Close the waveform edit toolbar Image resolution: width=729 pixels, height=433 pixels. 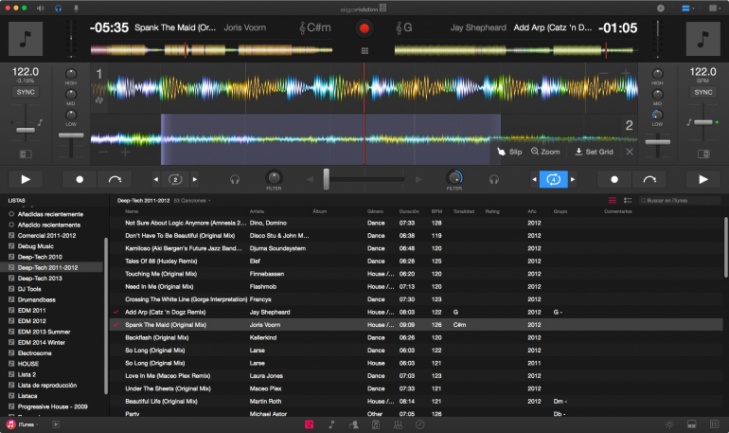coord(630,152)
